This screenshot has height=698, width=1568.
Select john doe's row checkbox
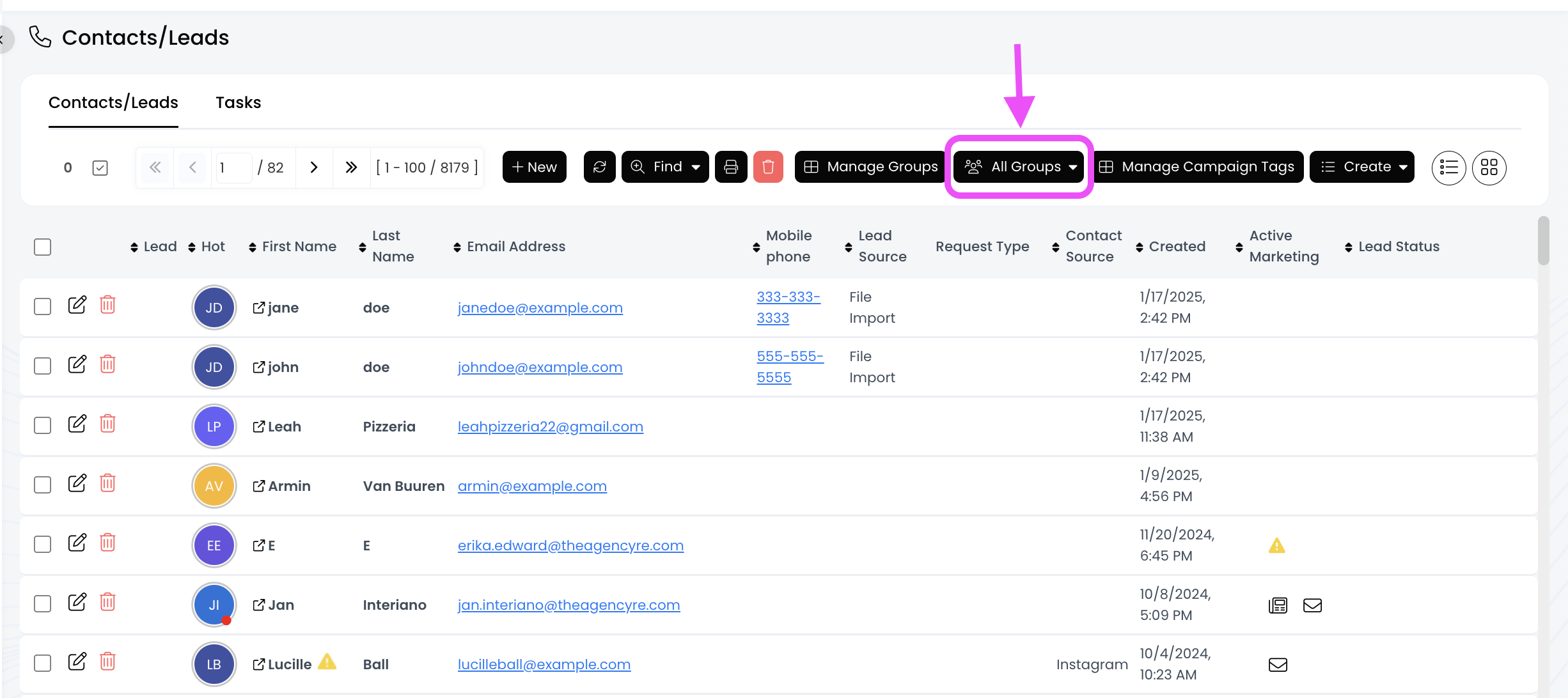pyautogui.click(x=42, y=366)
